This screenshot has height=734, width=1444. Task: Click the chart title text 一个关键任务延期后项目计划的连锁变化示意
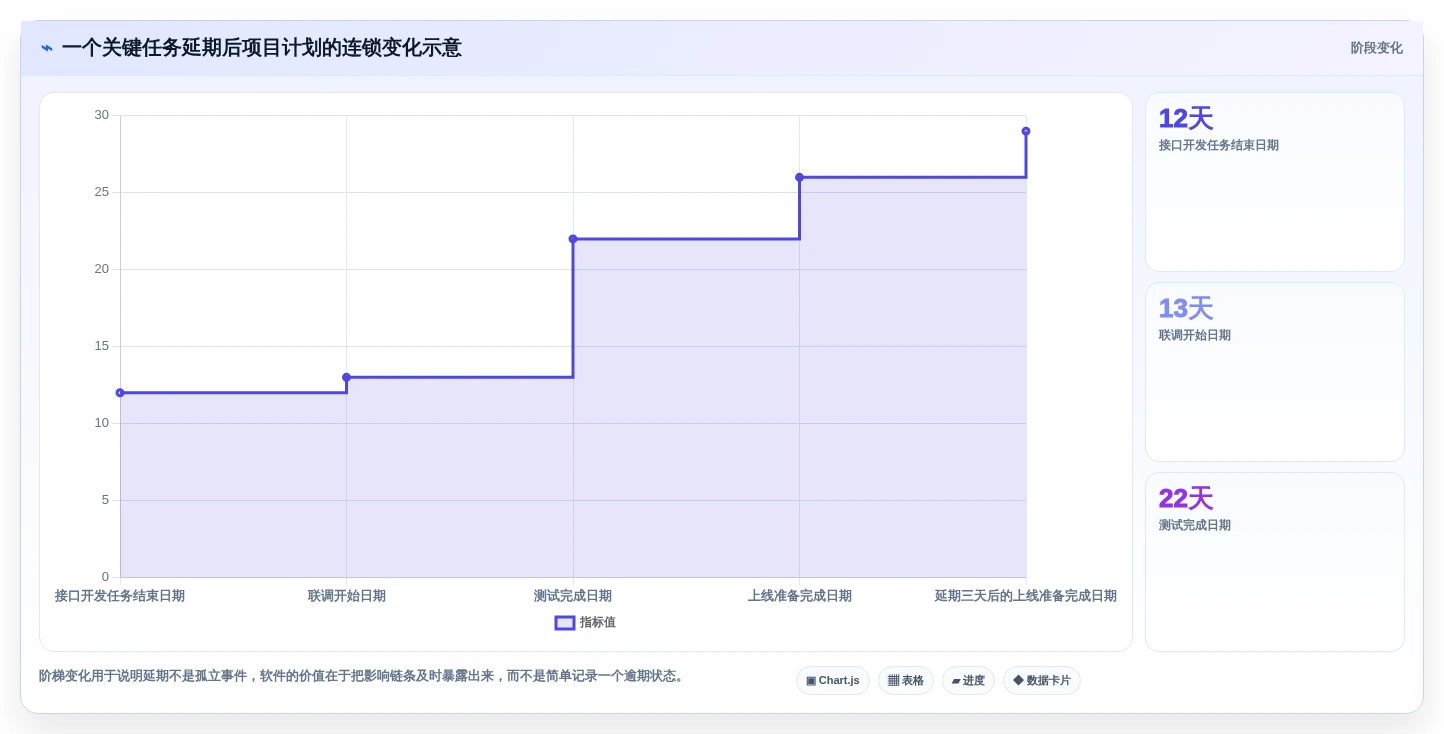(x=261, y=48)
